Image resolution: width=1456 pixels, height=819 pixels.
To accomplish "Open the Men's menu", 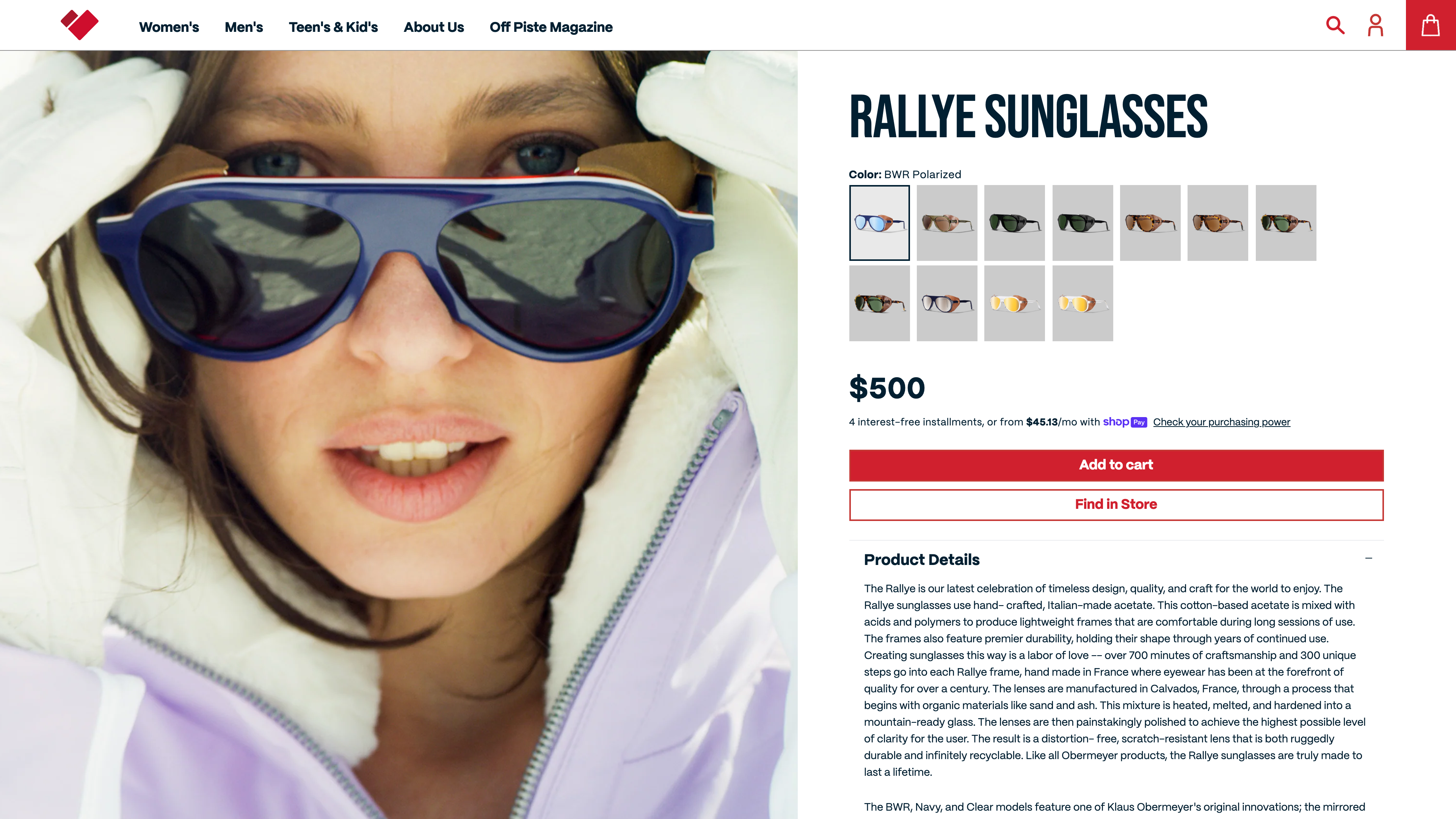I will (243, 27).
